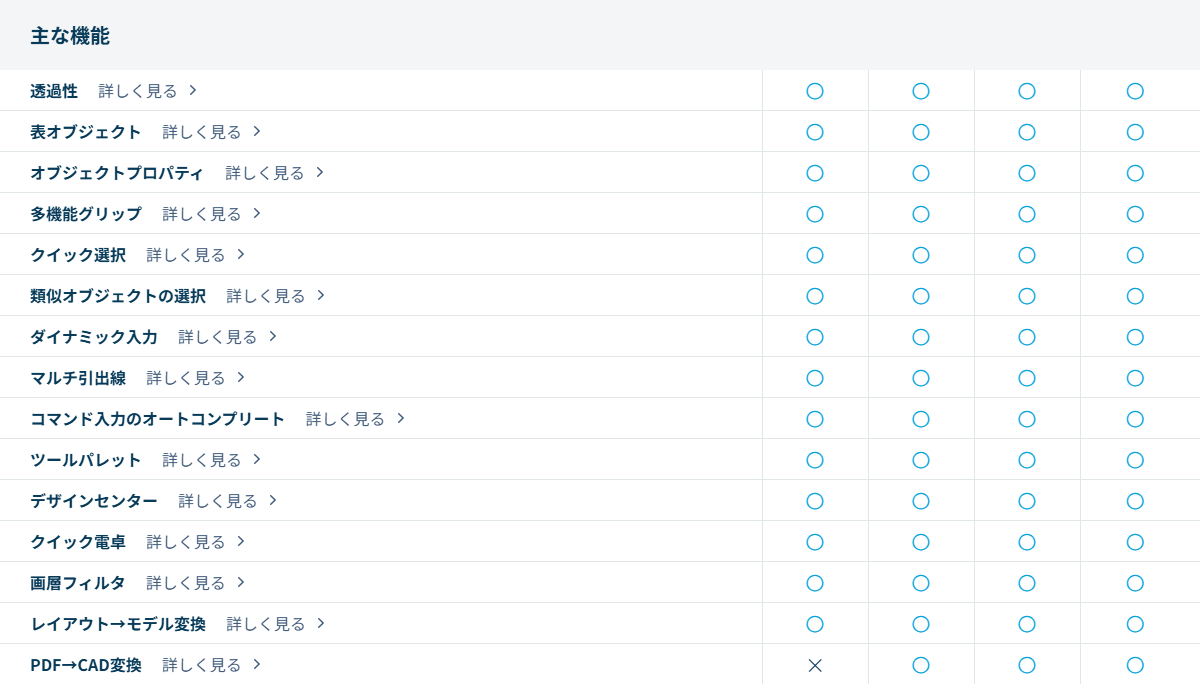Click レイアウト→モデル変換 詳しく見る link
1200x684 pixels.
[x=266, y=624]
